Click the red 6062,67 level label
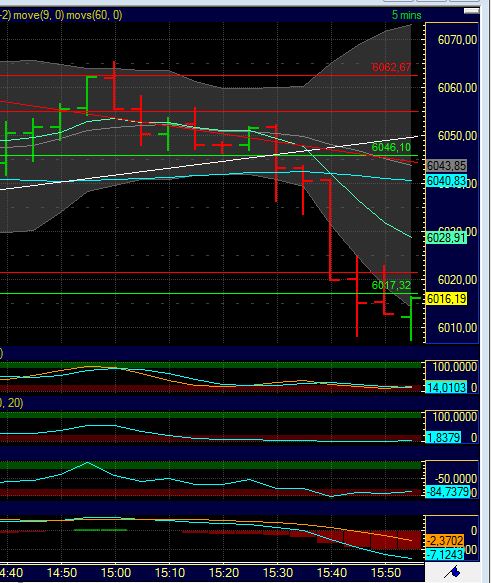491x583 pixels. [x=391, y=67]
